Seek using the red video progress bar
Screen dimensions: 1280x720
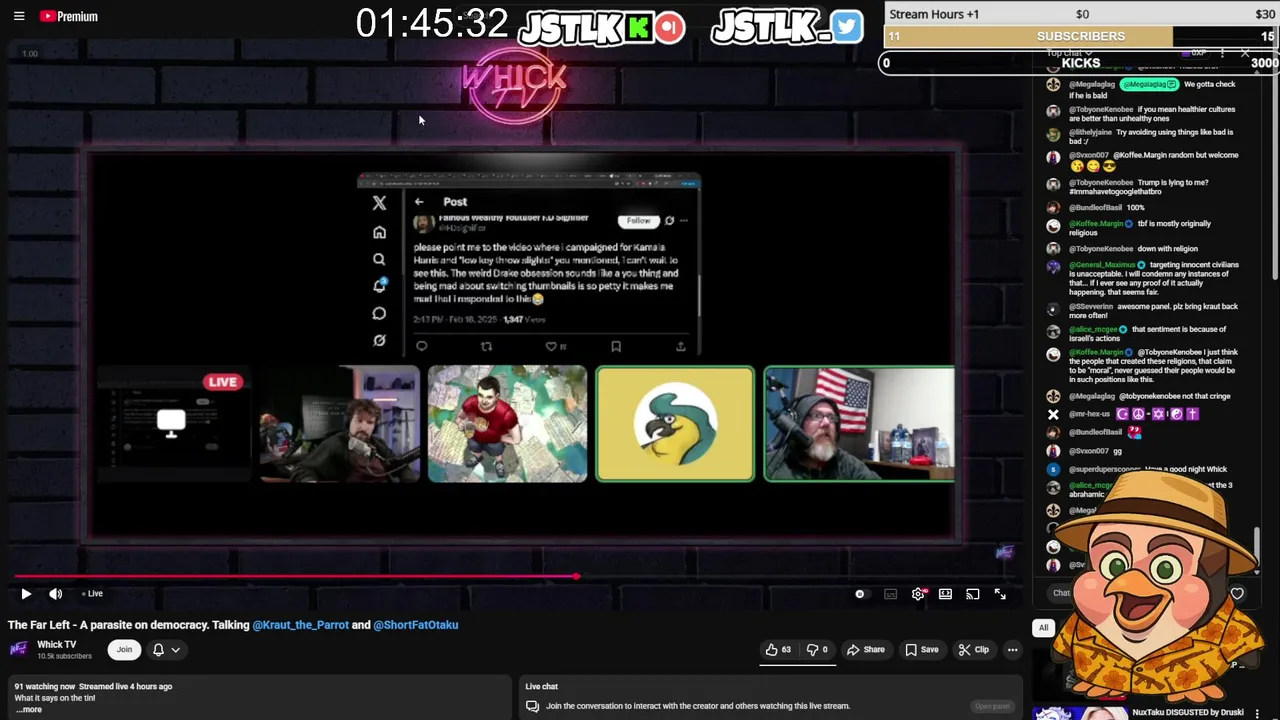(296, 577)
